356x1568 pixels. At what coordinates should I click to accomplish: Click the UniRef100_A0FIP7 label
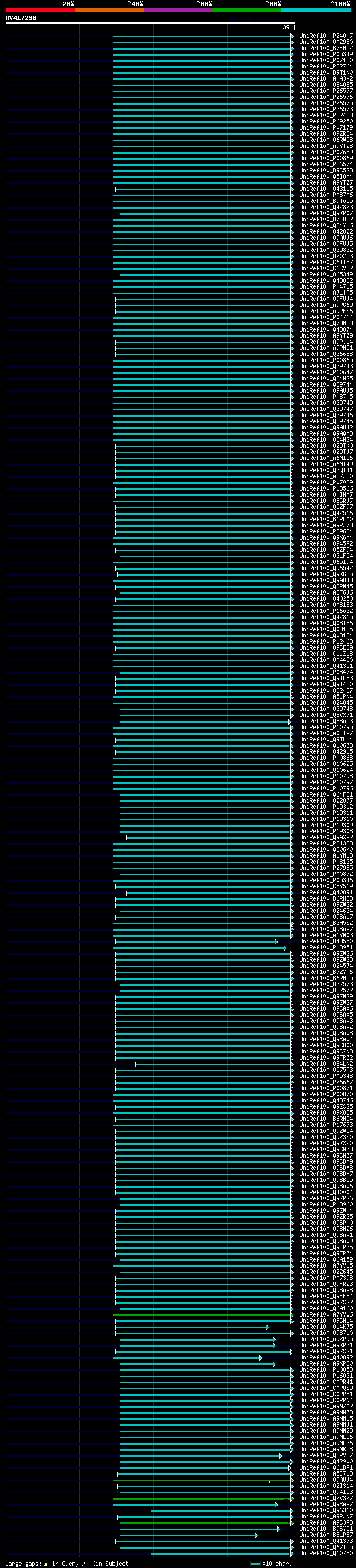pos(326,734)
